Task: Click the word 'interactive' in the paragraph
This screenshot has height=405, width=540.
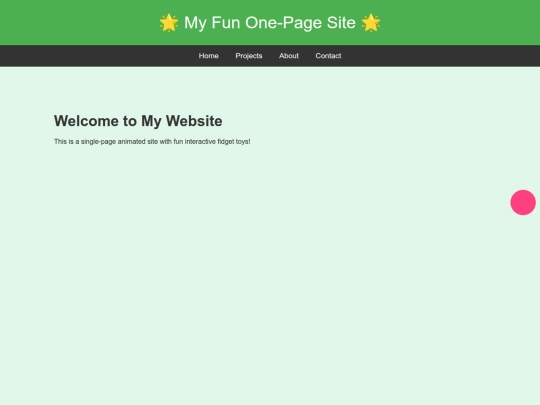Action: pos(200,142)
